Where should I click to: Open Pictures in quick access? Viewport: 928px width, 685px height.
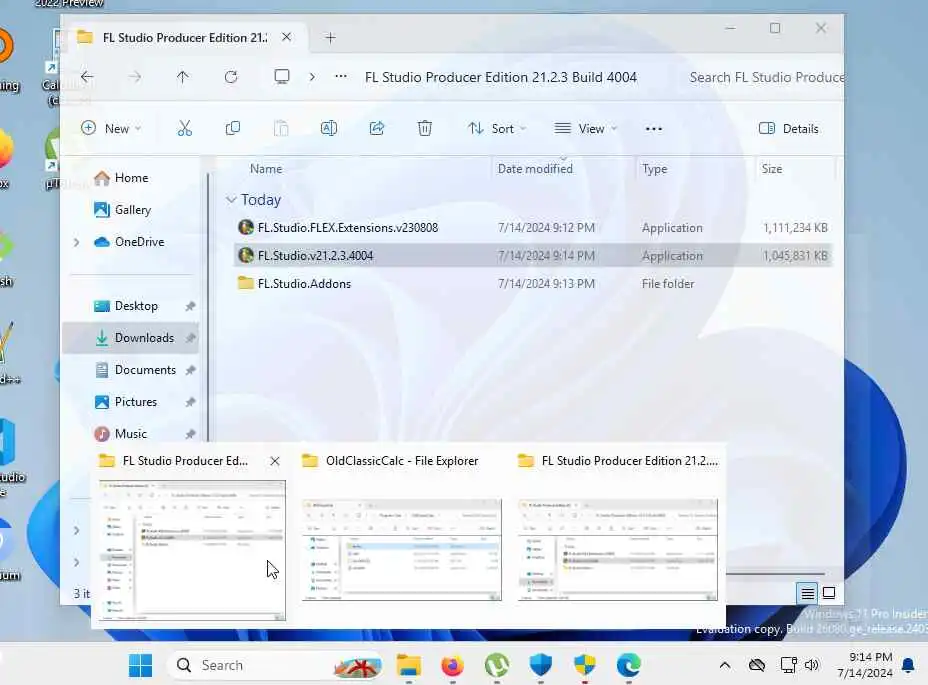136,402
